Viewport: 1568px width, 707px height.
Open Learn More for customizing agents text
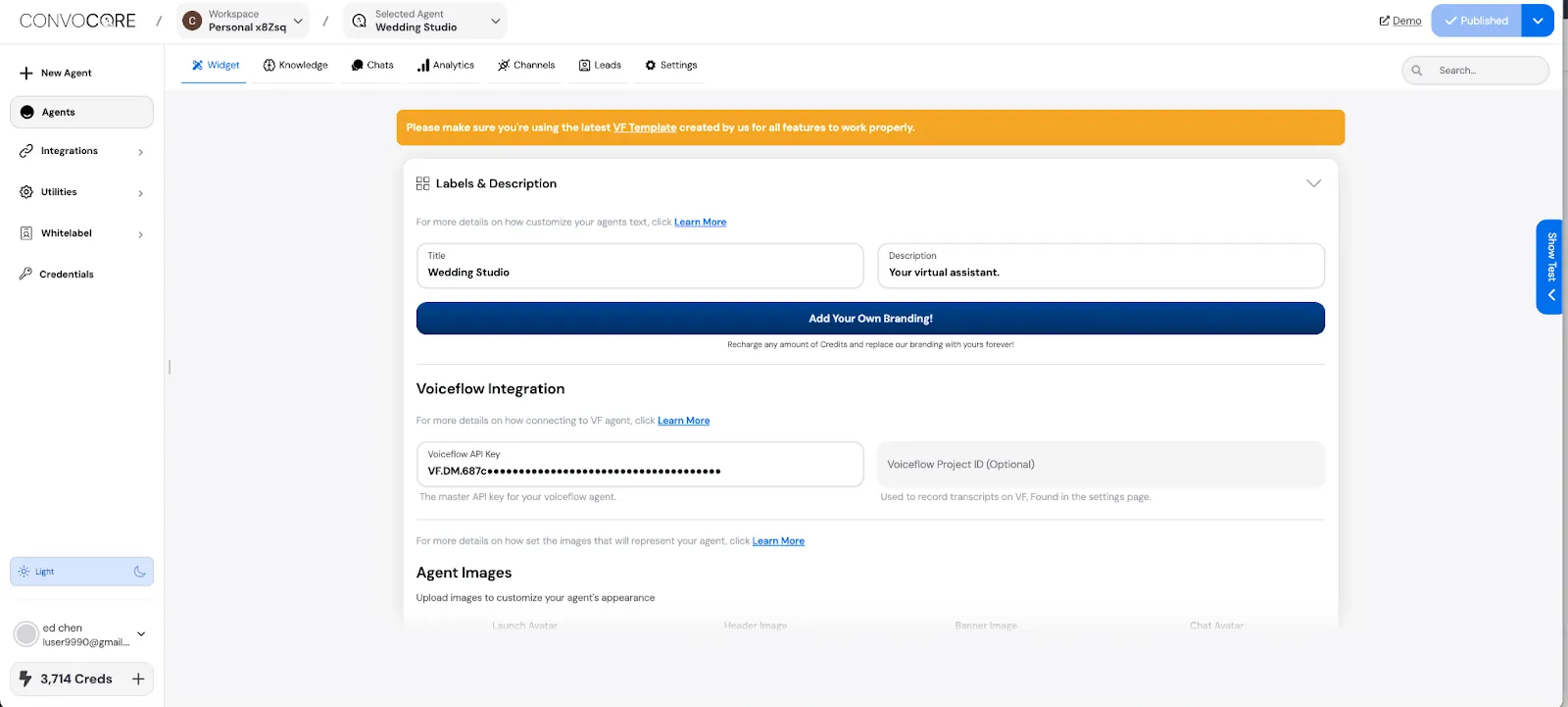(x=700, y=223)
